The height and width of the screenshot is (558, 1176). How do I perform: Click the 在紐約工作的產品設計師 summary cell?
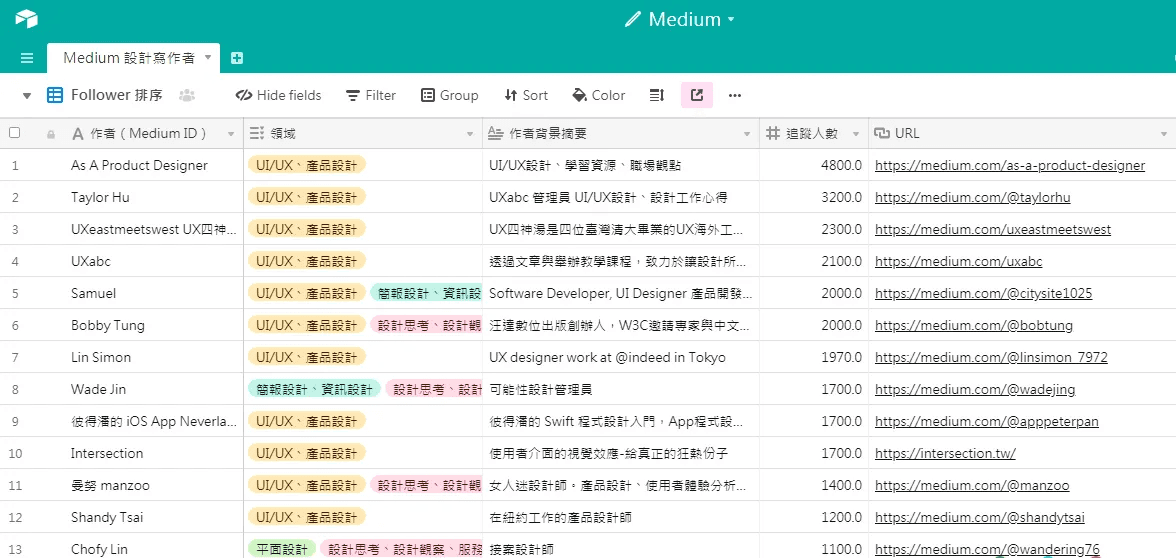tap(620, 517)
